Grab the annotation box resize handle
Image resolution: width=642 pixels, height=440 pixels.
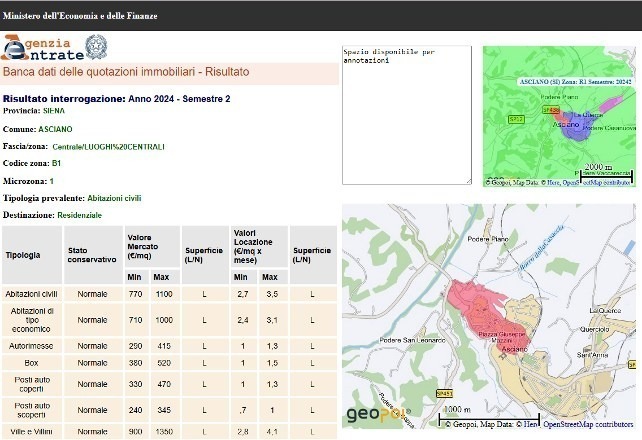pyautogui.click(x=467, y=181)
